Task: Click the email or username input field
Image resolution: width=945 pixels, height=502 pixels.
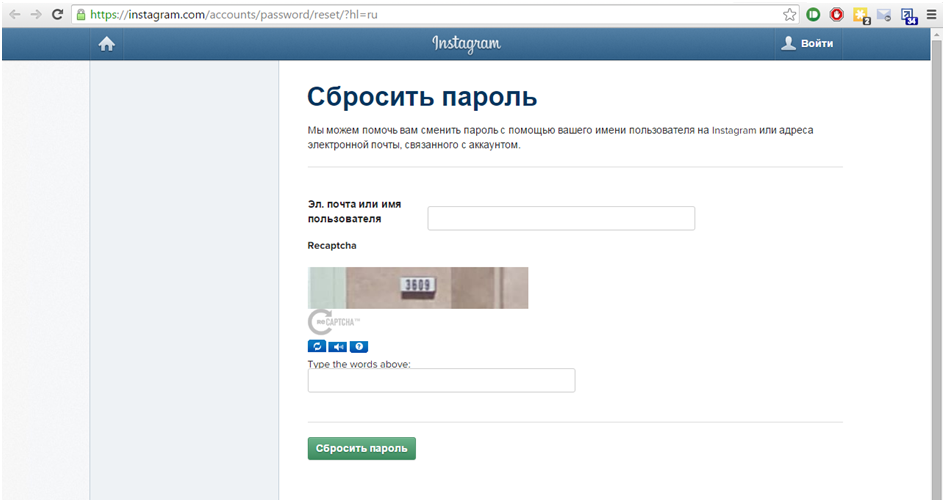Action: coord(560,218)
